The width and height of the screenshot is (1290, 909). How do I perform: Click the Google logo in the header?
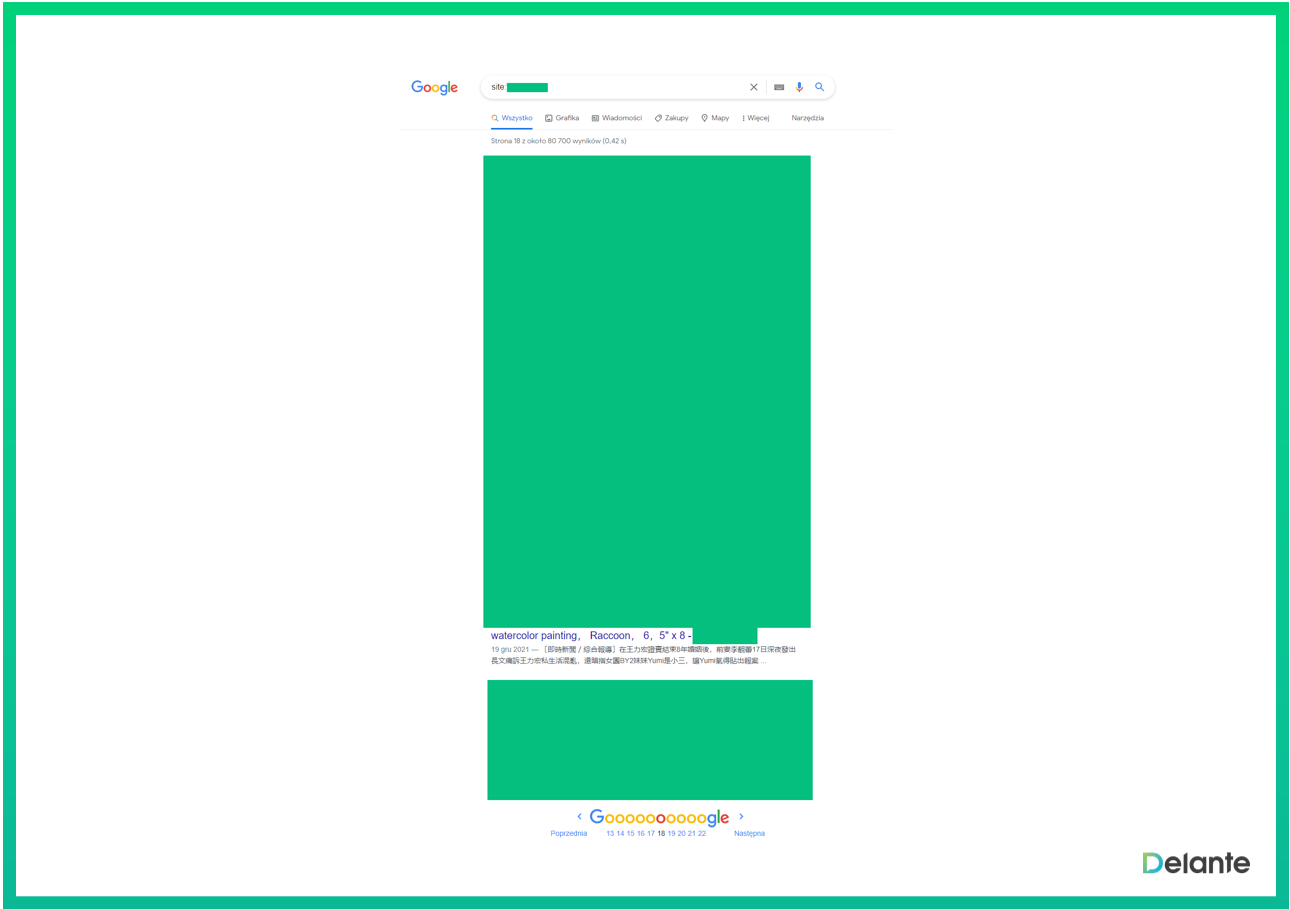434,87
